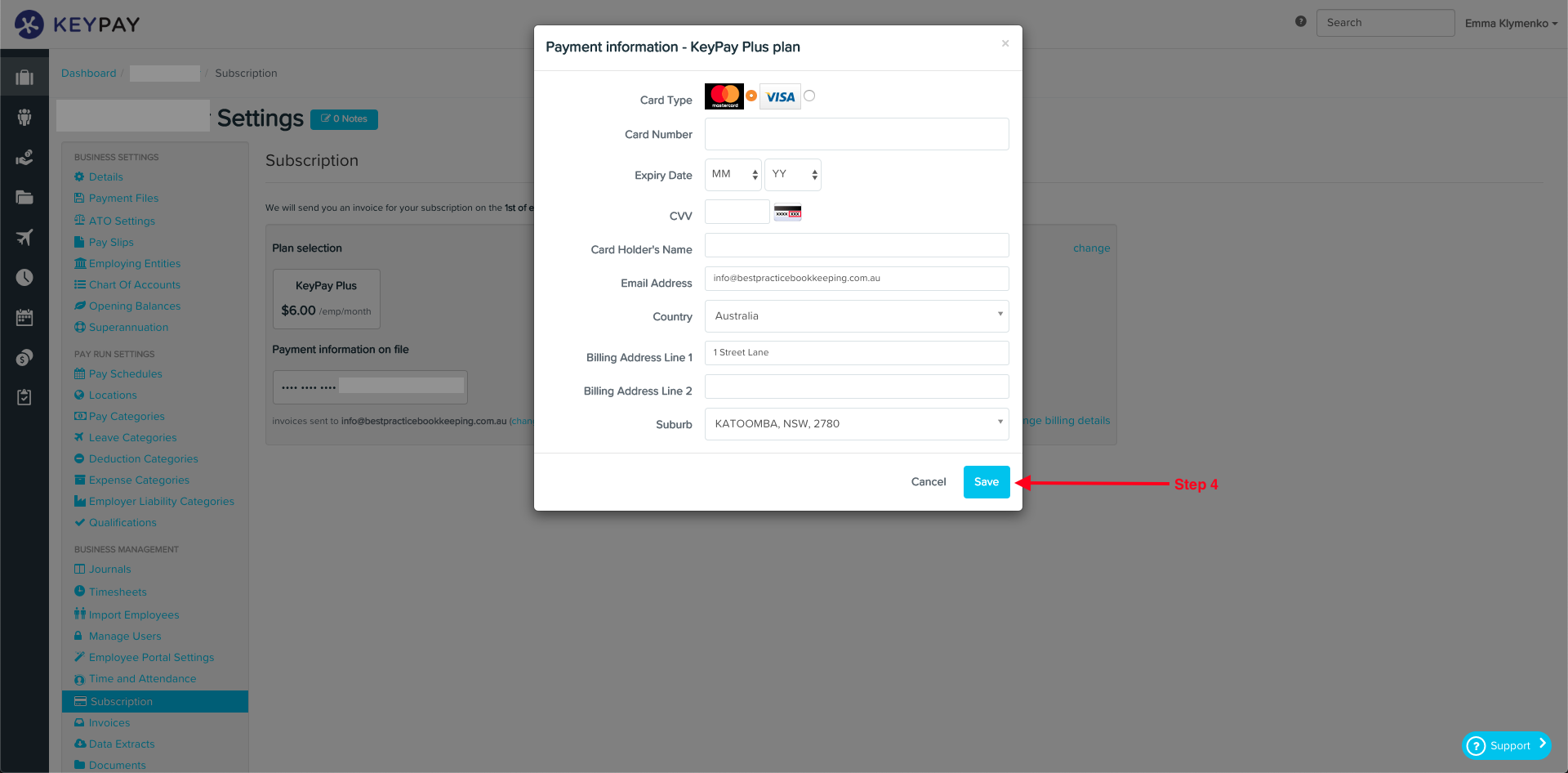Open Superannuation settings
Screen dimensions: 1568x773
(128, 327)
